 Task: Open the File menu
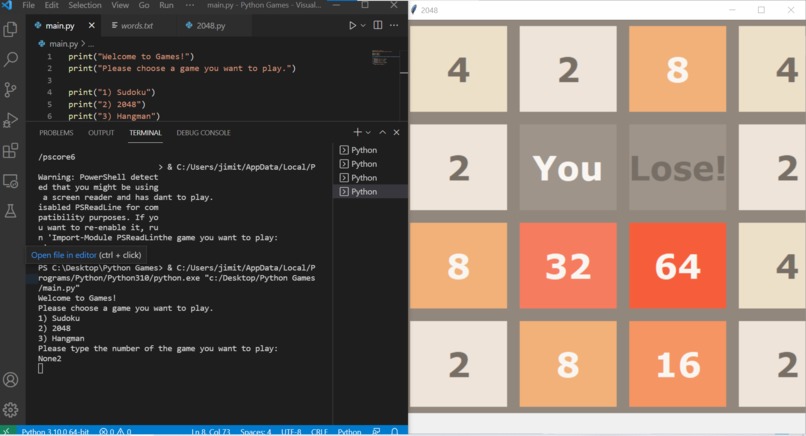click(x=29, y=5)
